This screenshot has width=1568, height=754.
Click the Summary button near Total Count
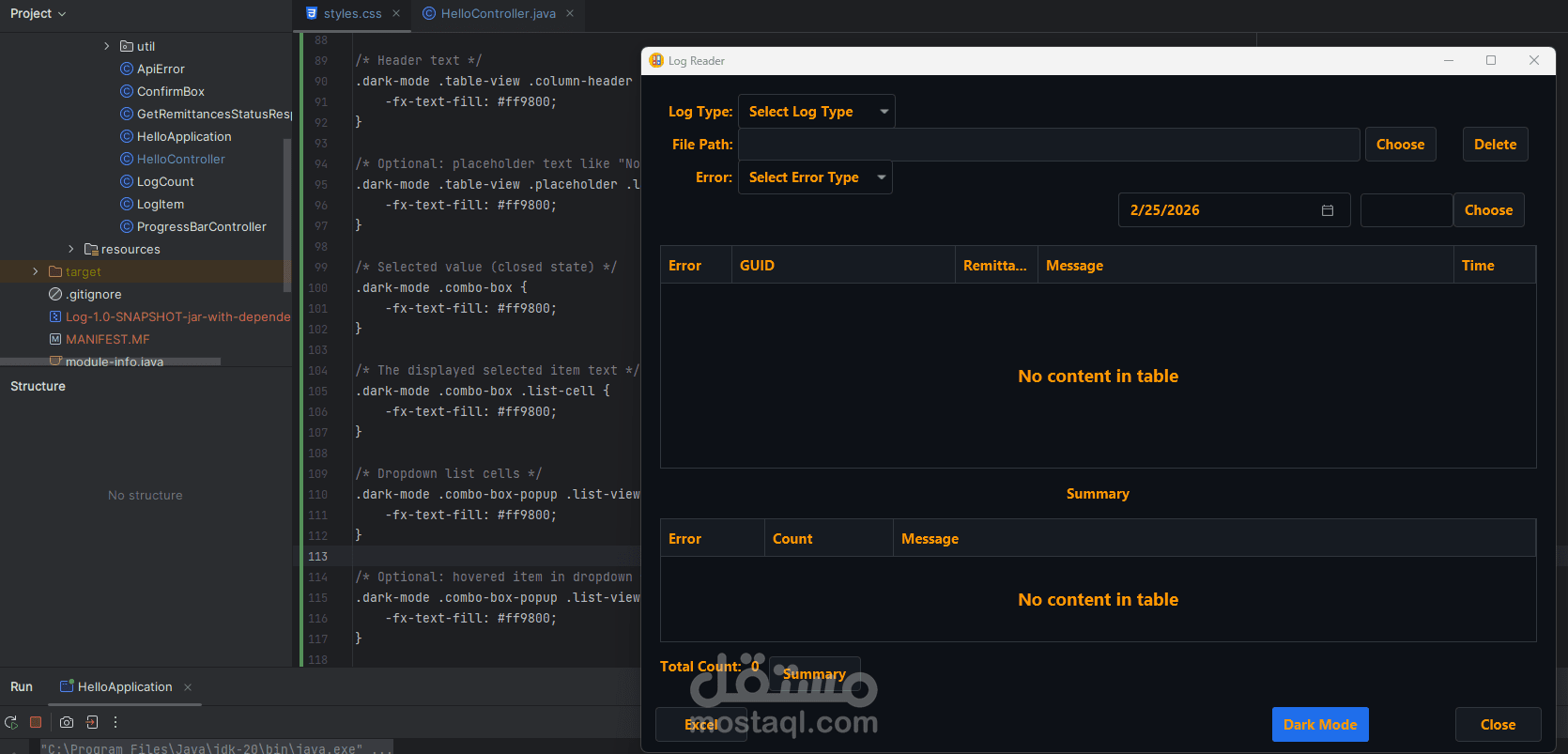tap(814, 674)
